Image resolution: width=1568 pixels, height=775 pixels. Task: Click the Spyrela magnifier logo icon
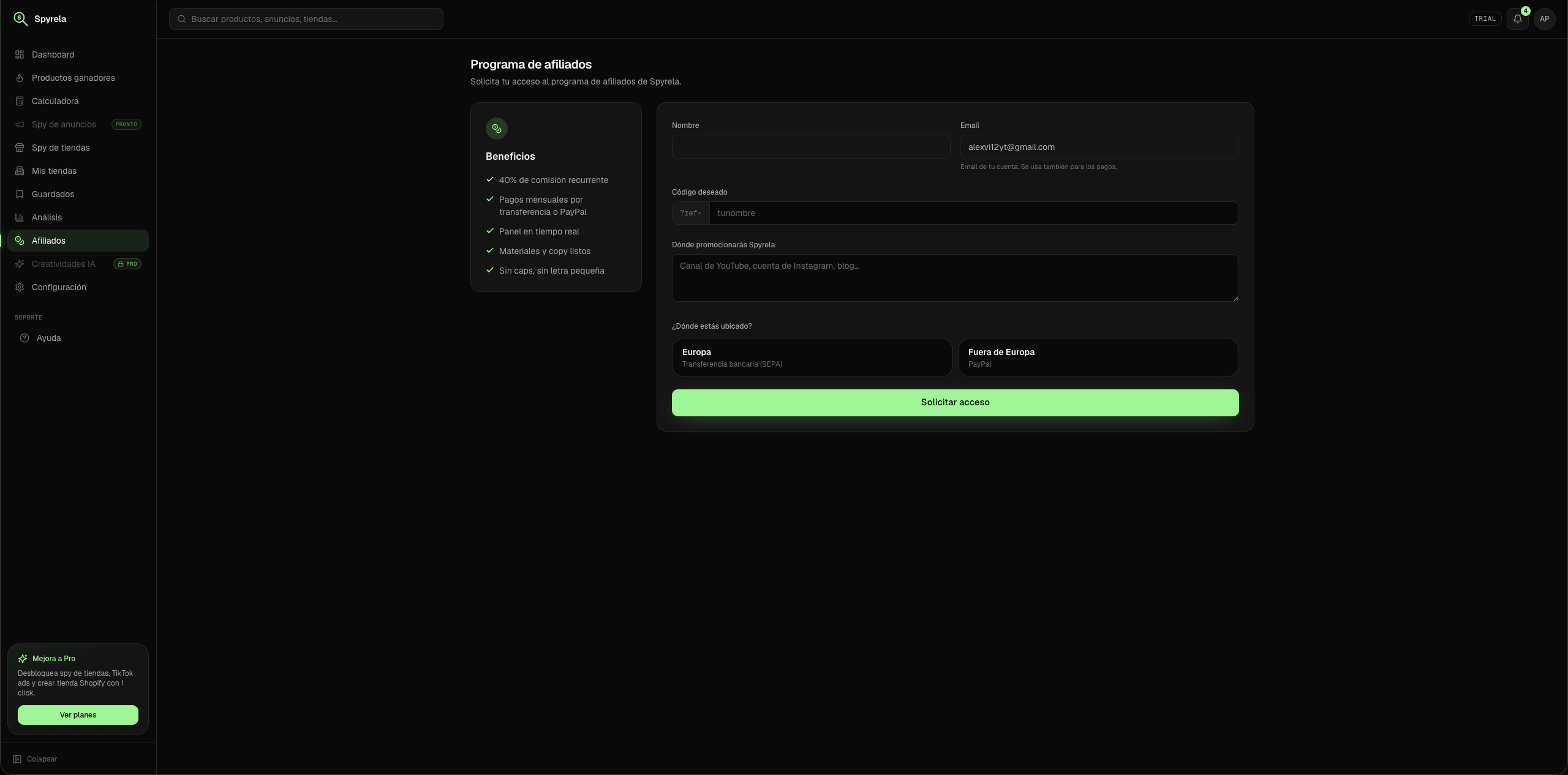click(21, 19)
